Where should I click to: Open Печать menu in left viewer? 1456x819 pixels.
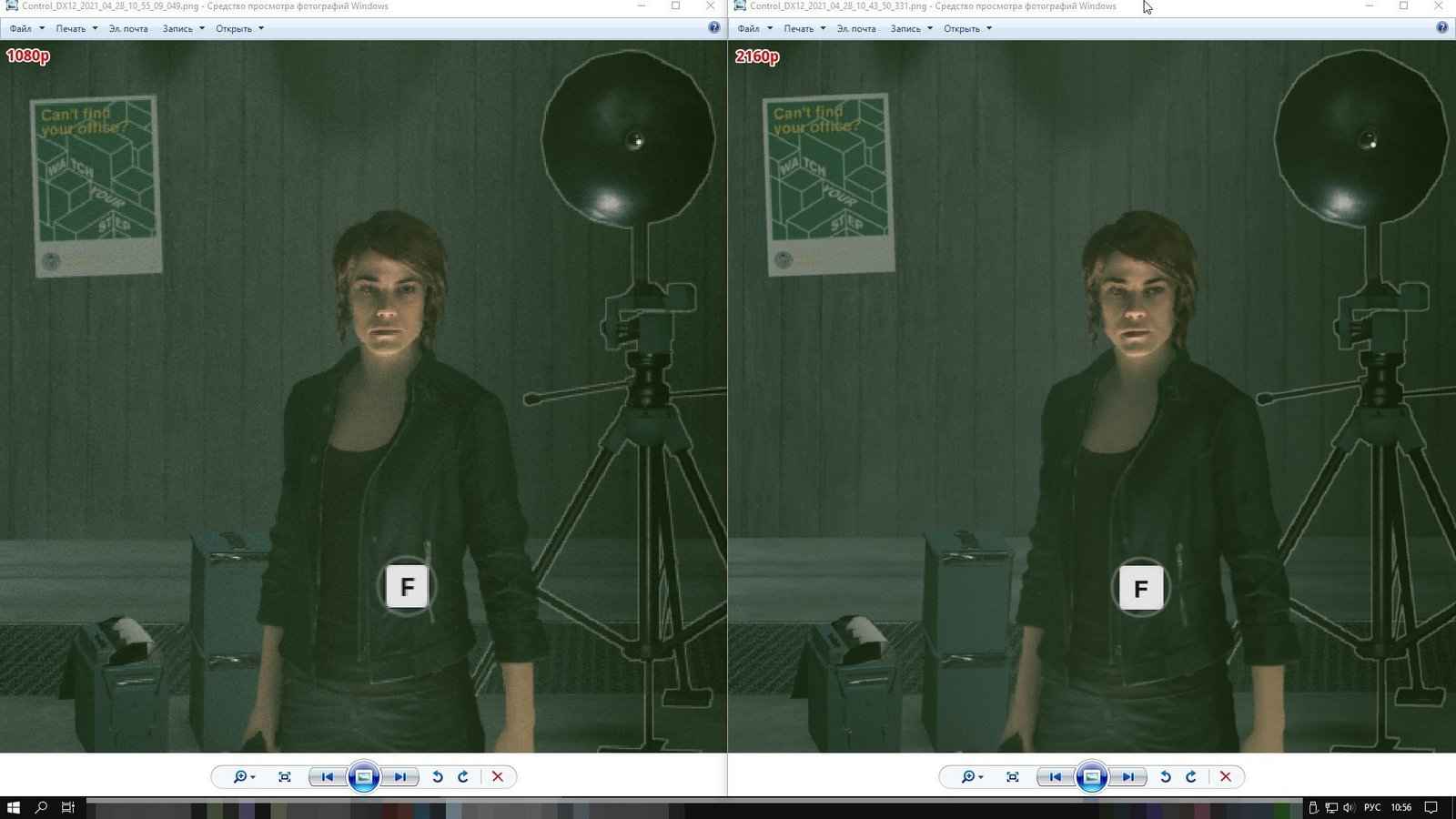76,28
